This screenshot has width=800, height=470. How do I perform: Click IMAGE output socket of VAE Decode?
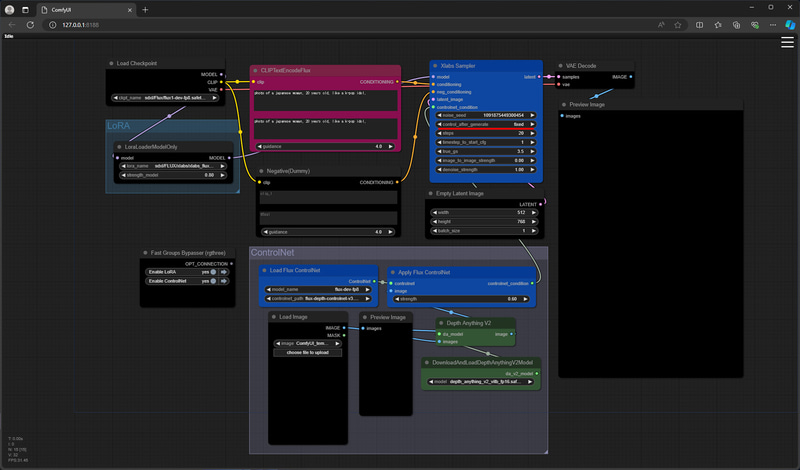631,77
